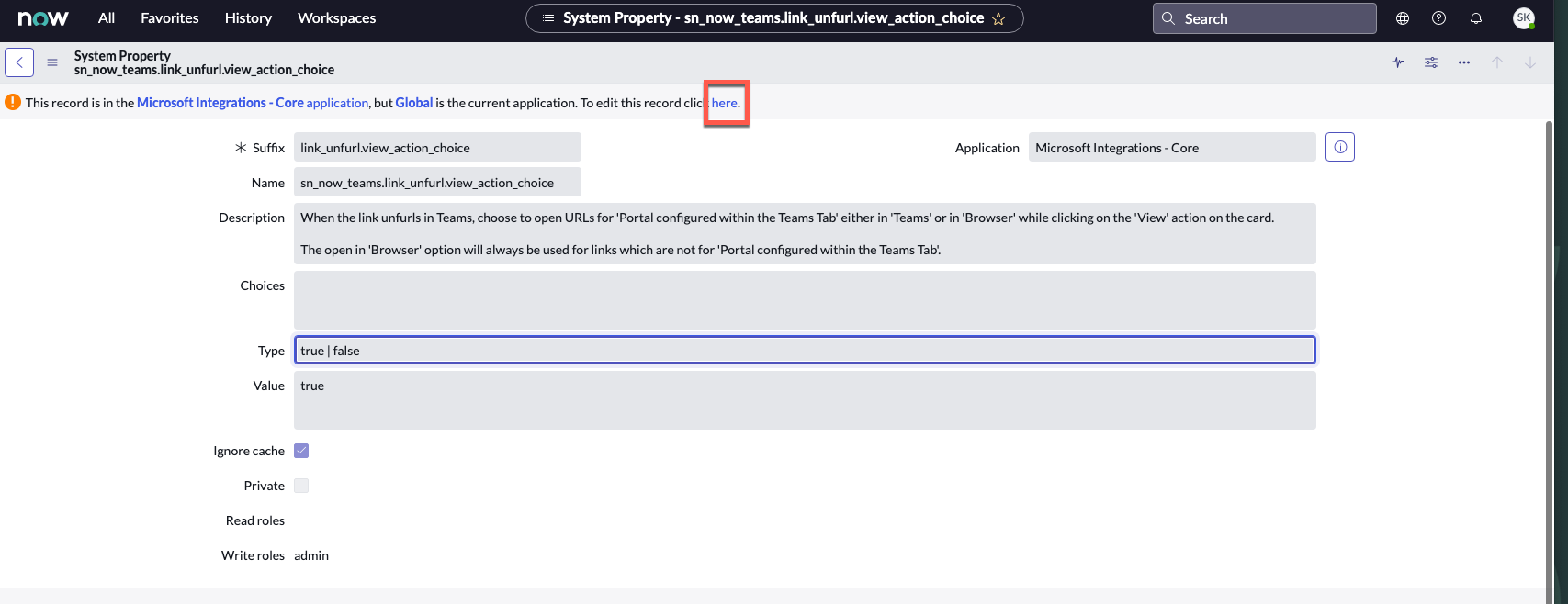Click the ServiceNow 'now' logo
The width and height of the screenshot is (1568, 604).
43,18
